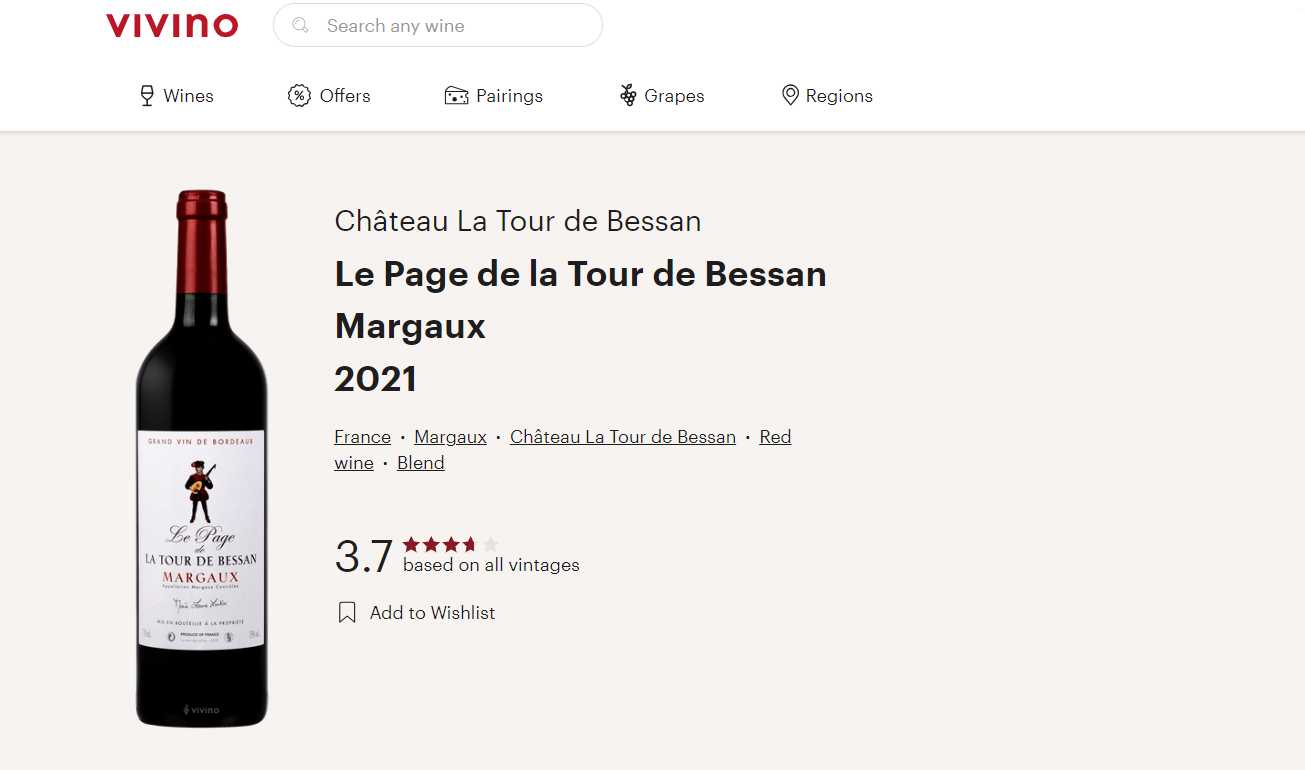Open the Regions menu
The width and height of the screenshot is (1305, 770).
point(839,96)
